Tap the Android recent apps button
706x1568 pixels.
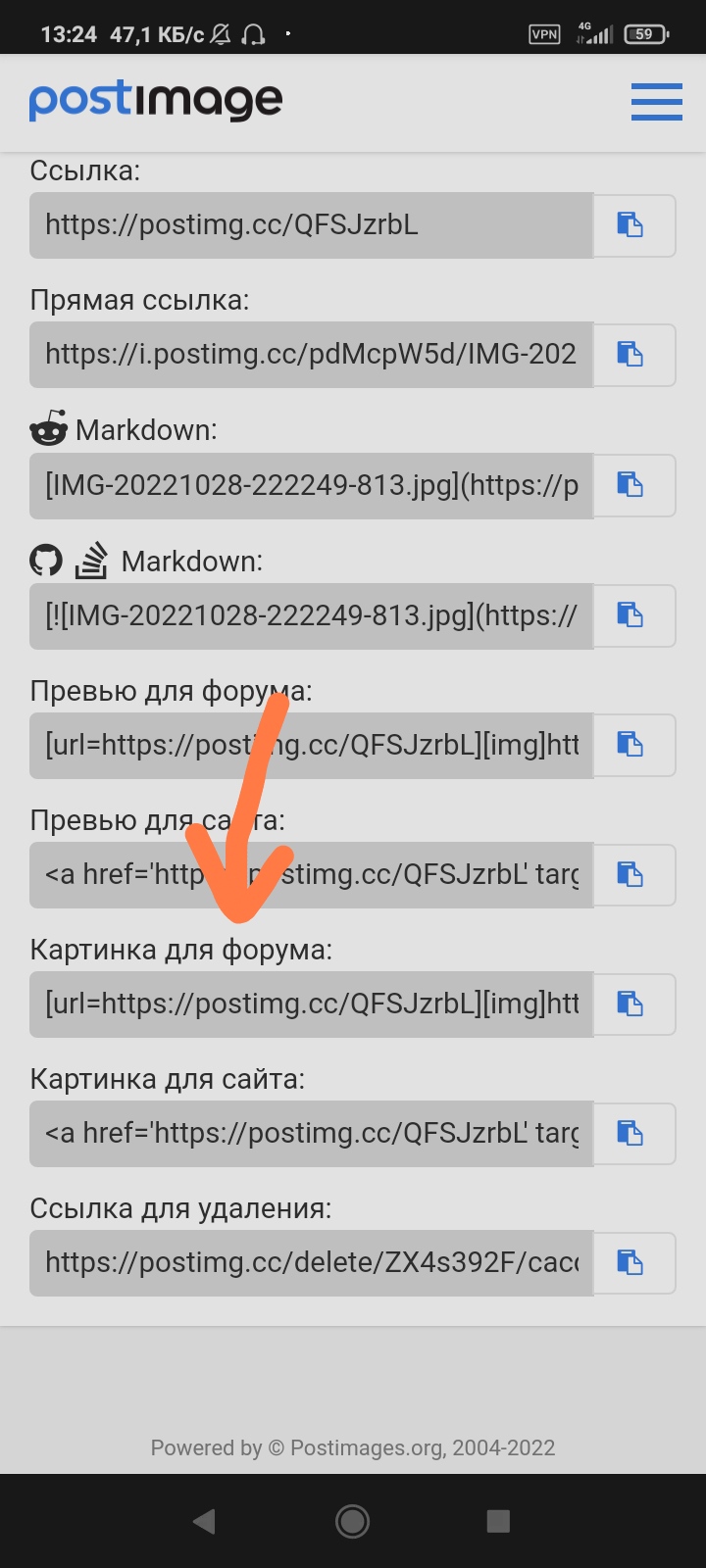click(498, 1521)
